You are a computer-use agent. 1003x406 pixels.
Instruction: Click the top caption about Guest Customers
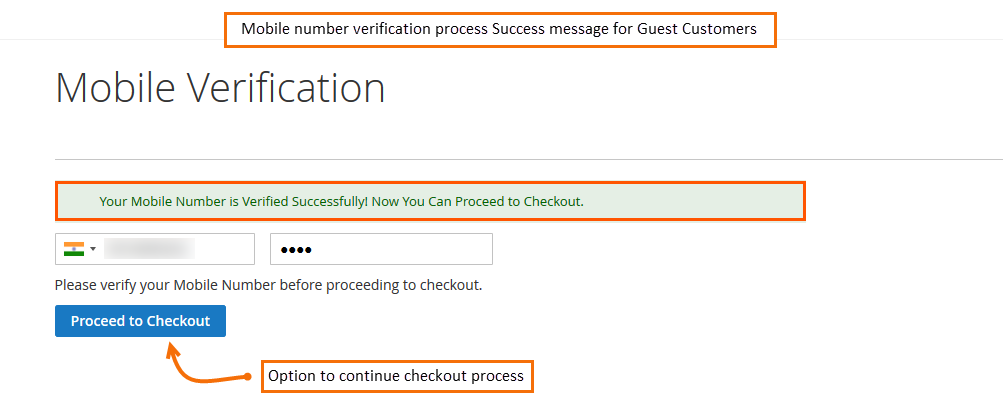tap(500, 30)
